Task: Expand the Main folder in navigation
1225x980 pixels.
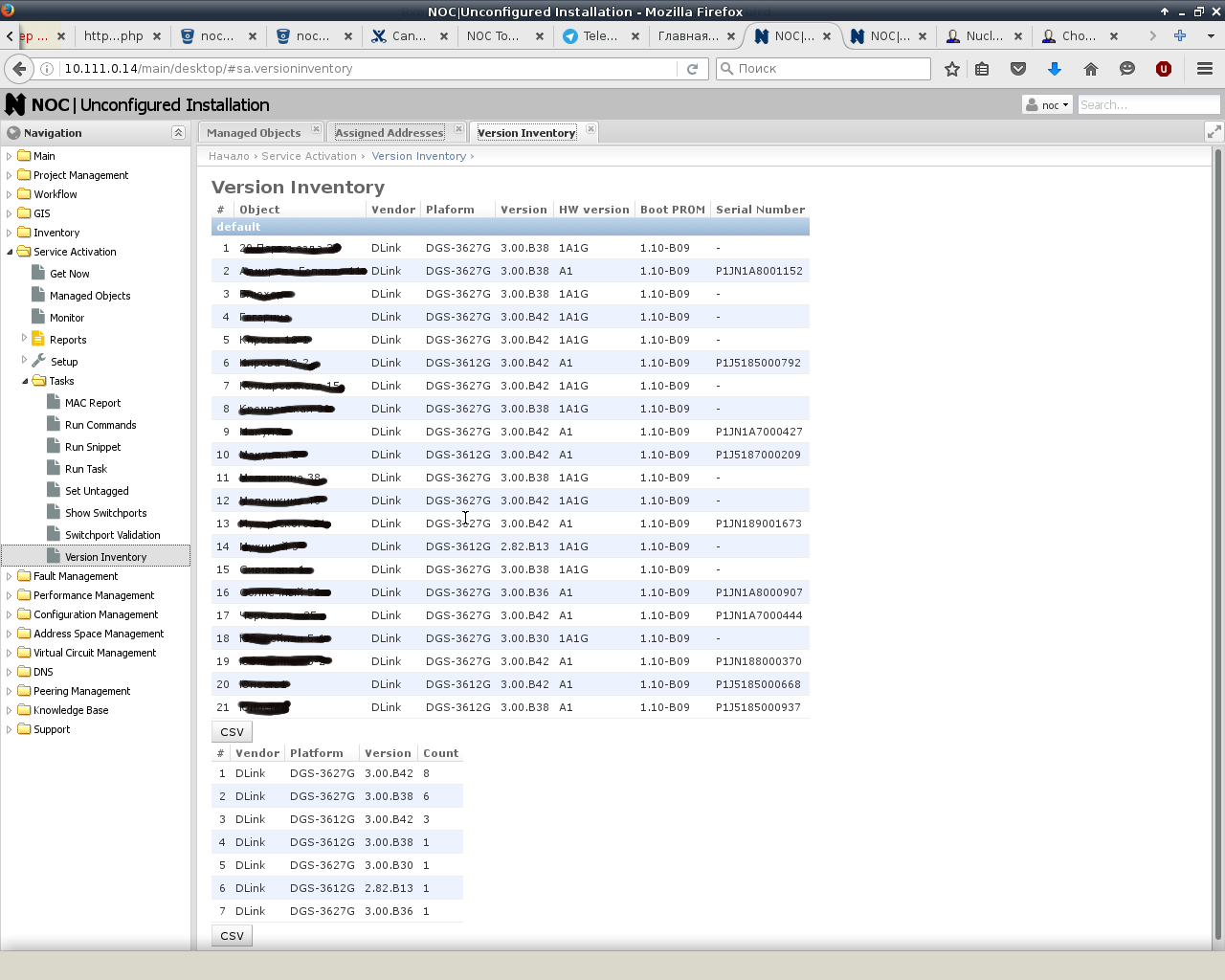Action: (x=10, y=156)
